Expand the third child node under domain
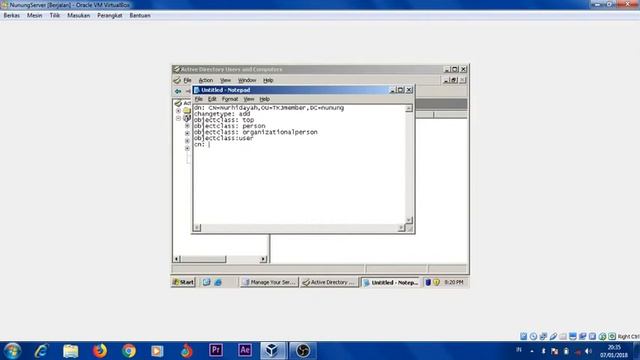 pyautogui.click(x=187, y=141)
